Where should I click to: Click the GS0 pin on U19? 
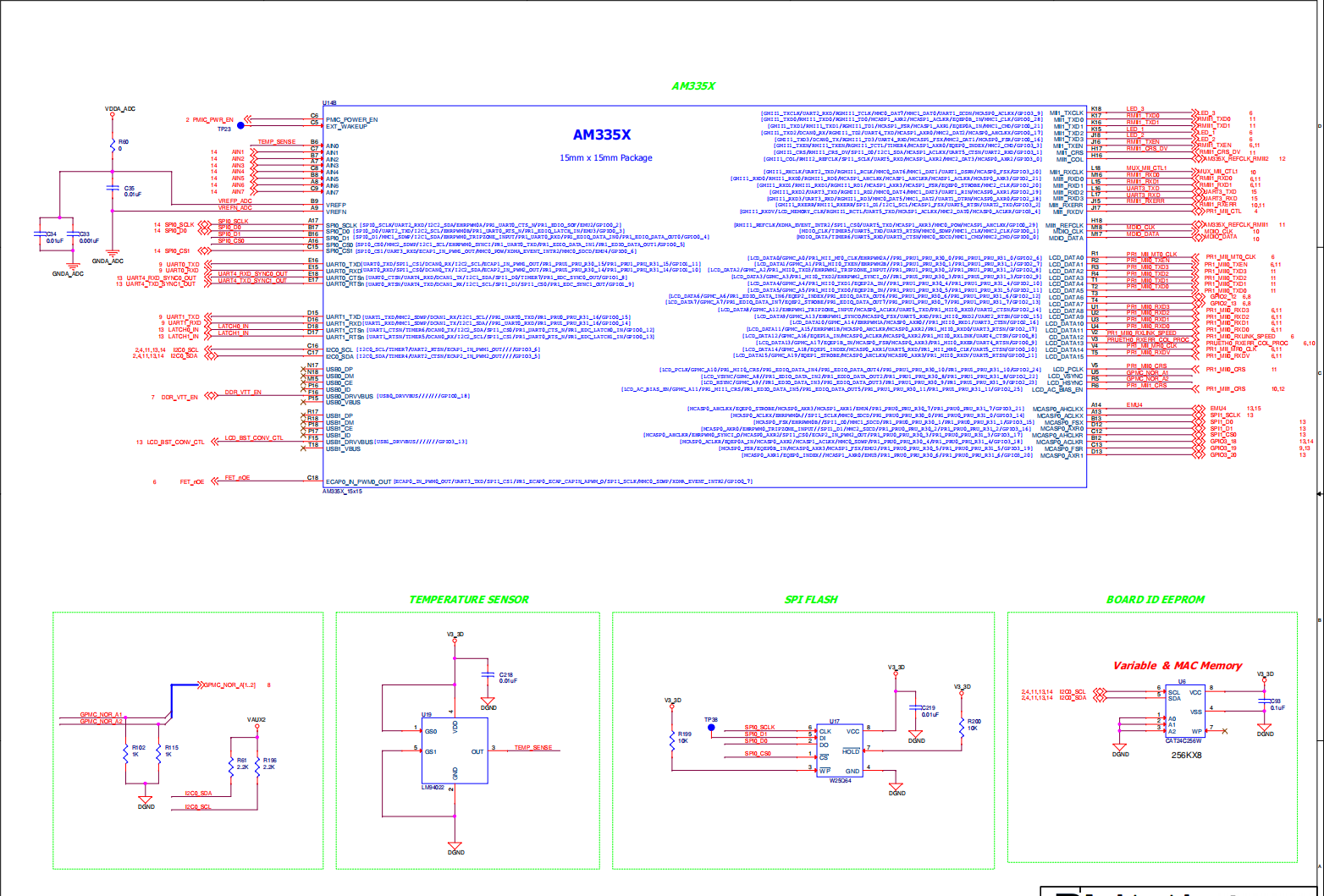[431, 731]
